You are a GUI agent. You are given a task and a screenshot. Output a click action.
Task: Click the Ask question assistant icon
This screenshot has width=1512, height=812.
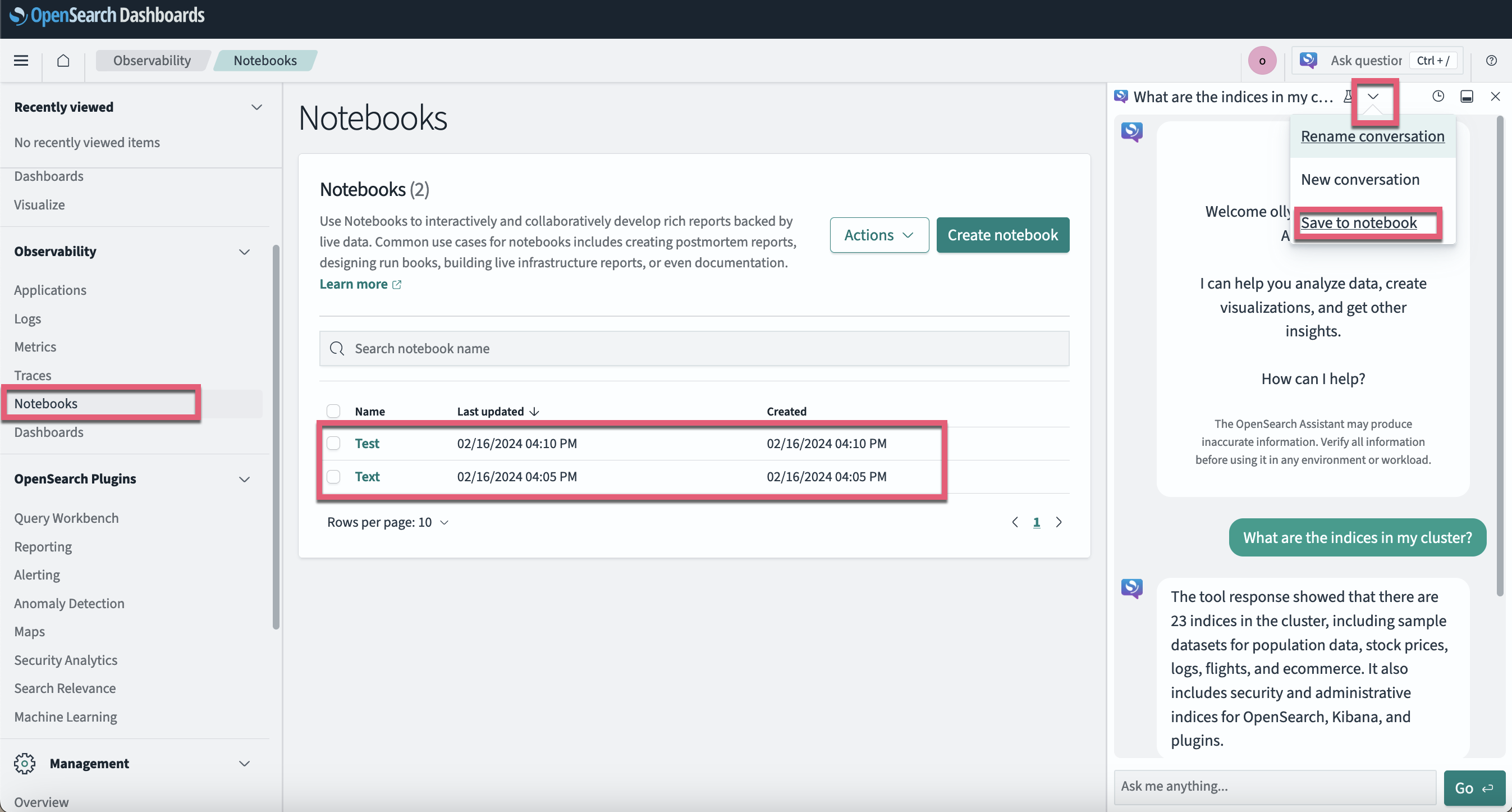[x=1309, y=61]
